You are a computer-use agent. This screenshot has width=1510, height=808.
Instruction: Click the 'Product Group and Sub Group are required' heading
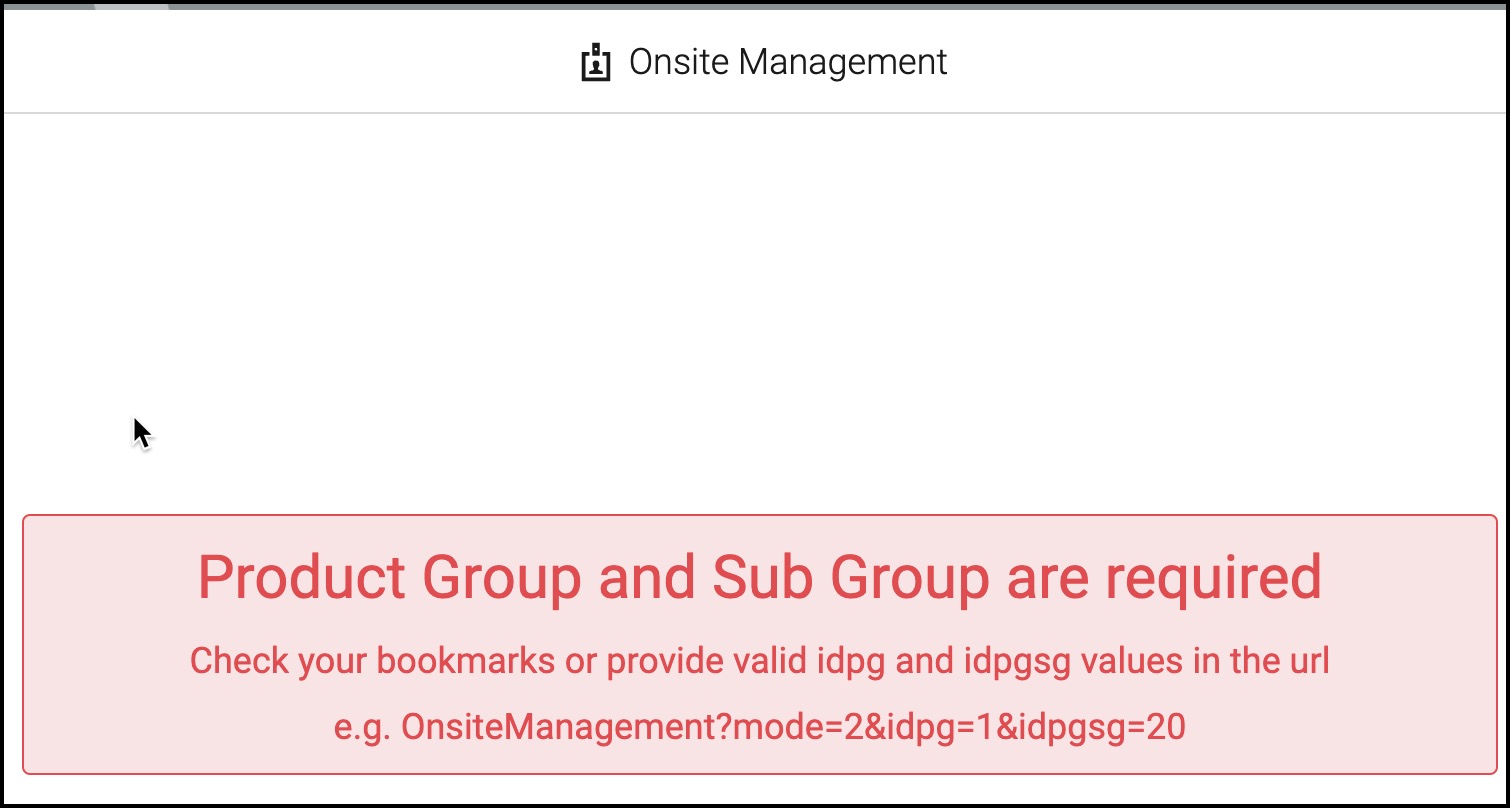pos(760,577)
